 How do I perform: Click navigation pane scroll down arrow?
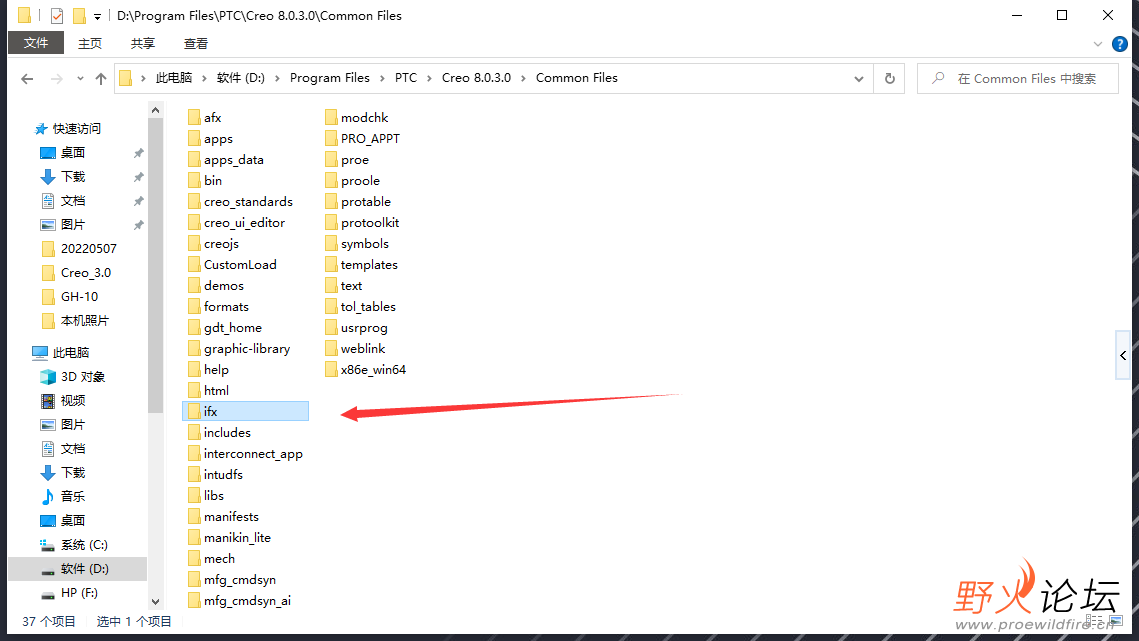tap(155, 602)
